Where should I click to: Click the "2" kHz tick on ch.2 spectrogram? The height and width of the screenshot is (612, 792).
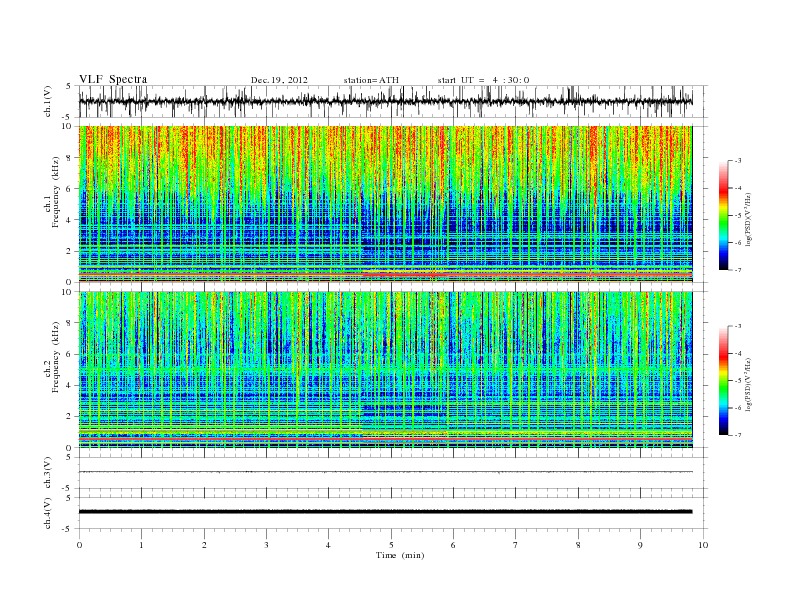click(69, 417)
